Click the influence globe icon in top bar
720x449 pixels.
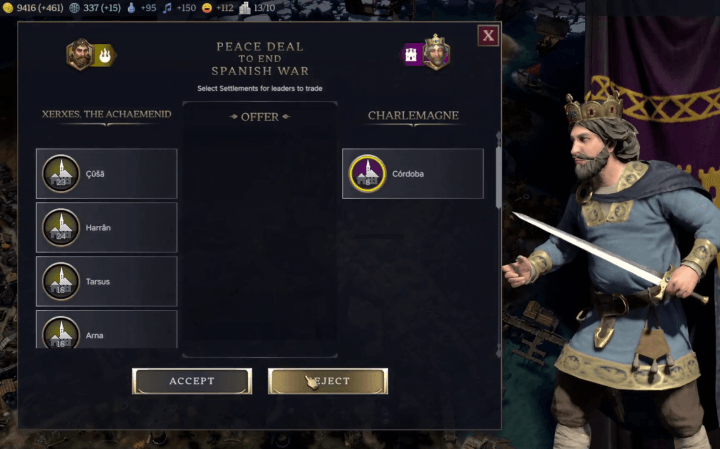pyautogui.click(x=74, y=8)
